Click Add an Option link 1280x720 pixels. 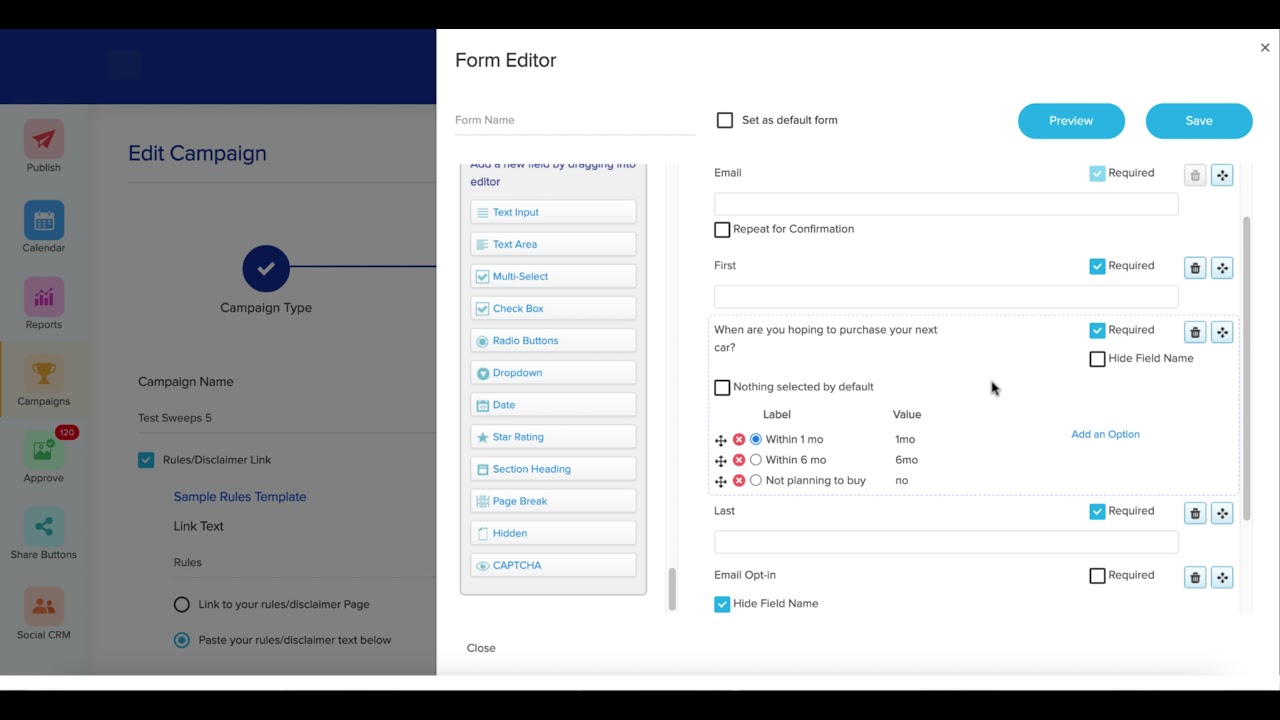(1105, 434)
